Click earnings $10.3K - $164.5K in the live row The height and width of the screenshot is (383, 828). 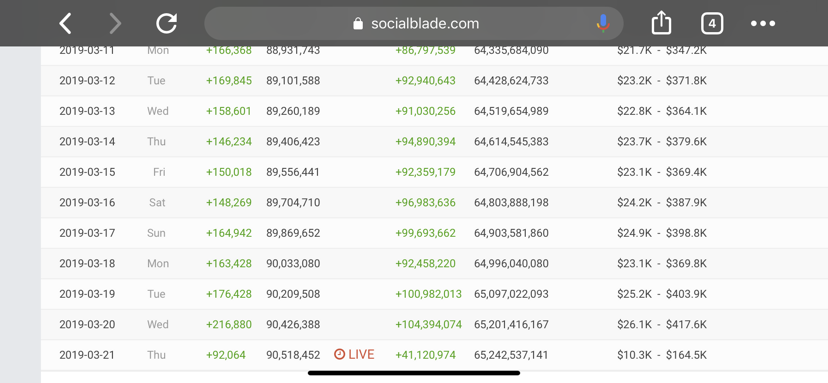coord(662,355)
